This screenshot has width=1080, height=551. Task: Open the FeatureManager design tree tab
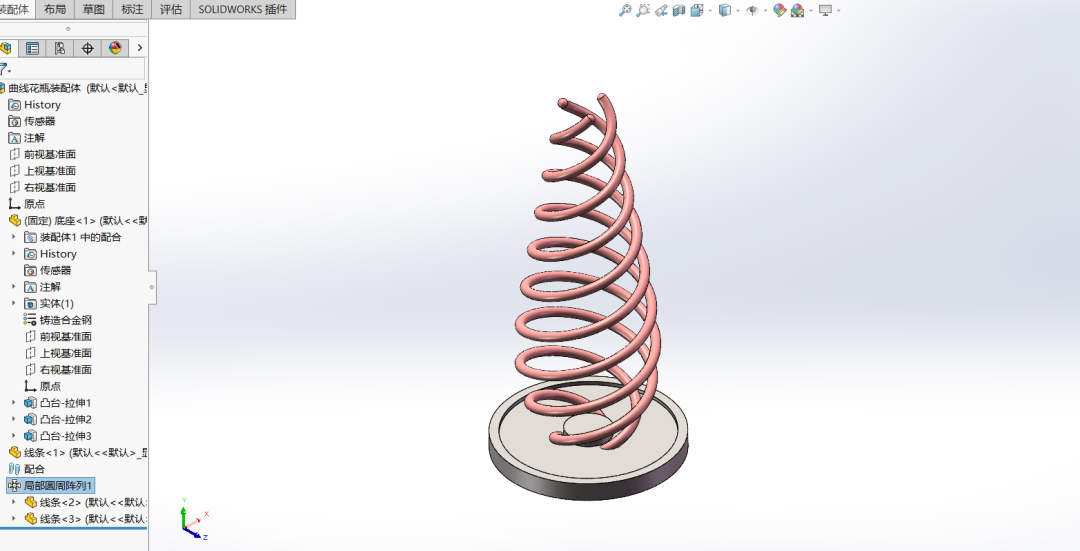pyautogui.click(x=6, y=48)
